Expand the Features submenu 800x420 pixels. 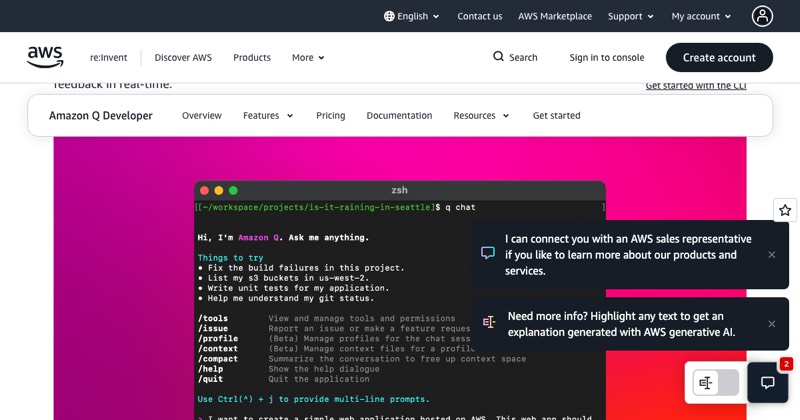click(268, 116)
